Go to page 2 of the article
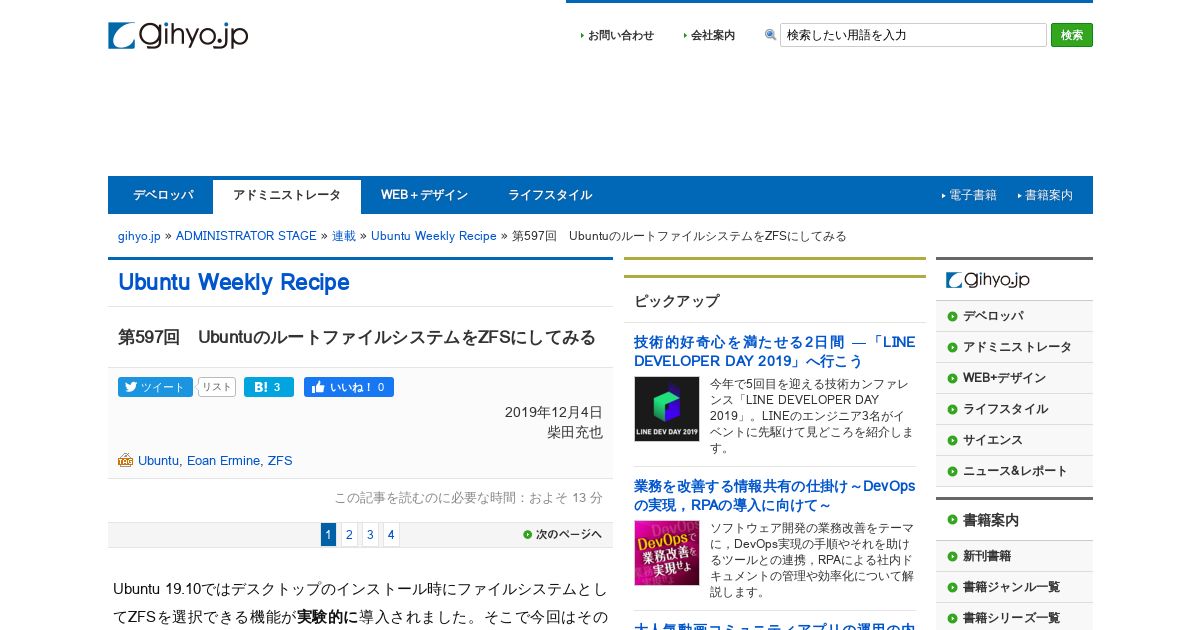This screenshot has width=1200, height=630. 349,534
